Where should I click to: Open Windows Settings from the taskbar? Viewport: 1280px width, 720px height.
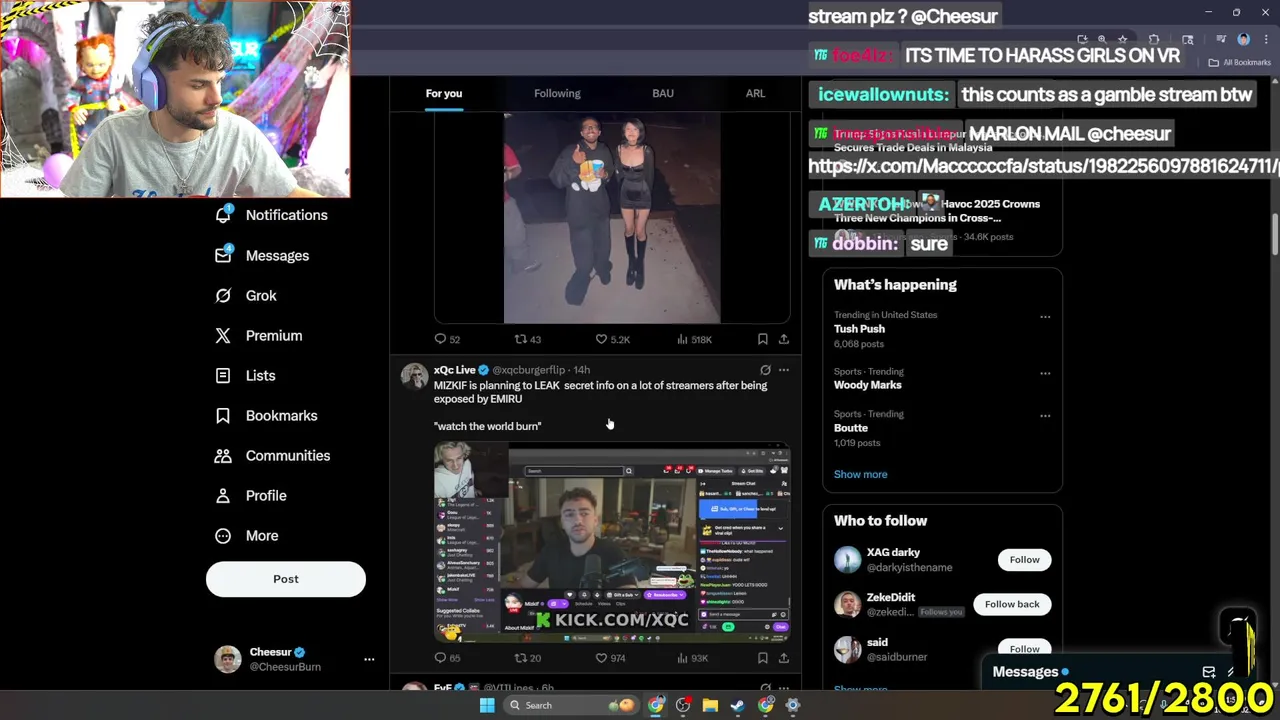coord(792,705)
